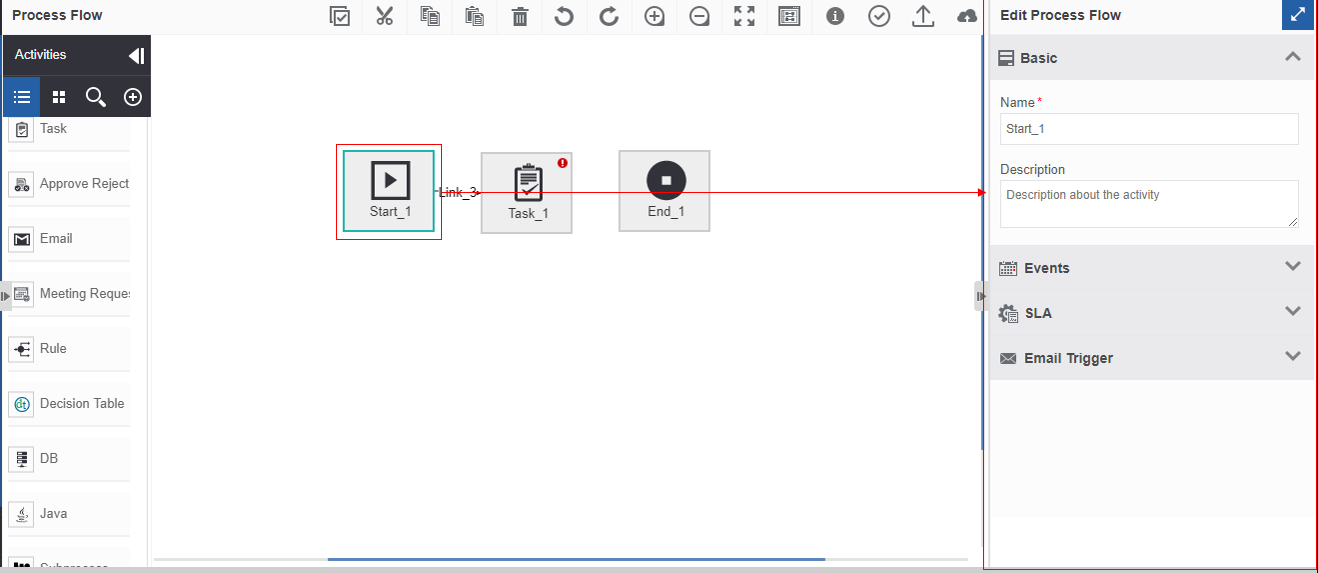Zoom in on the canvas with the plus magnifier

(654, 16)
